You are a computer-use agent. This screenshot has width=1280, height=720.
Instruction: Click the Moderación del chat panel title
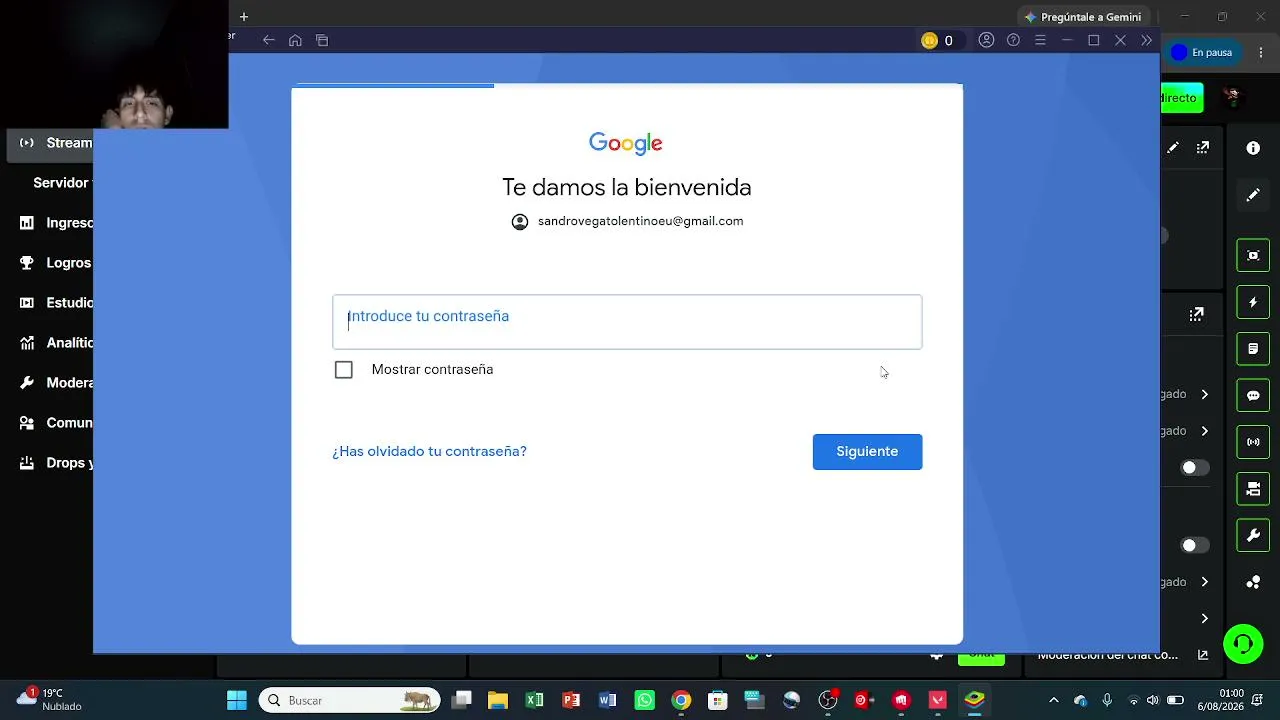tap(1108, 656)
